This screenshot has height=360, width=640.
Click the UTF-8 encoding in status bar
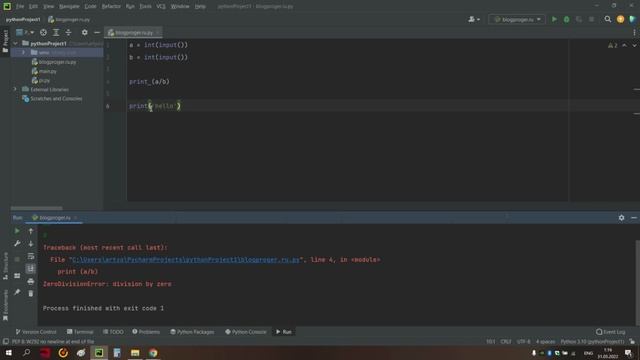[x=524, y=342]
